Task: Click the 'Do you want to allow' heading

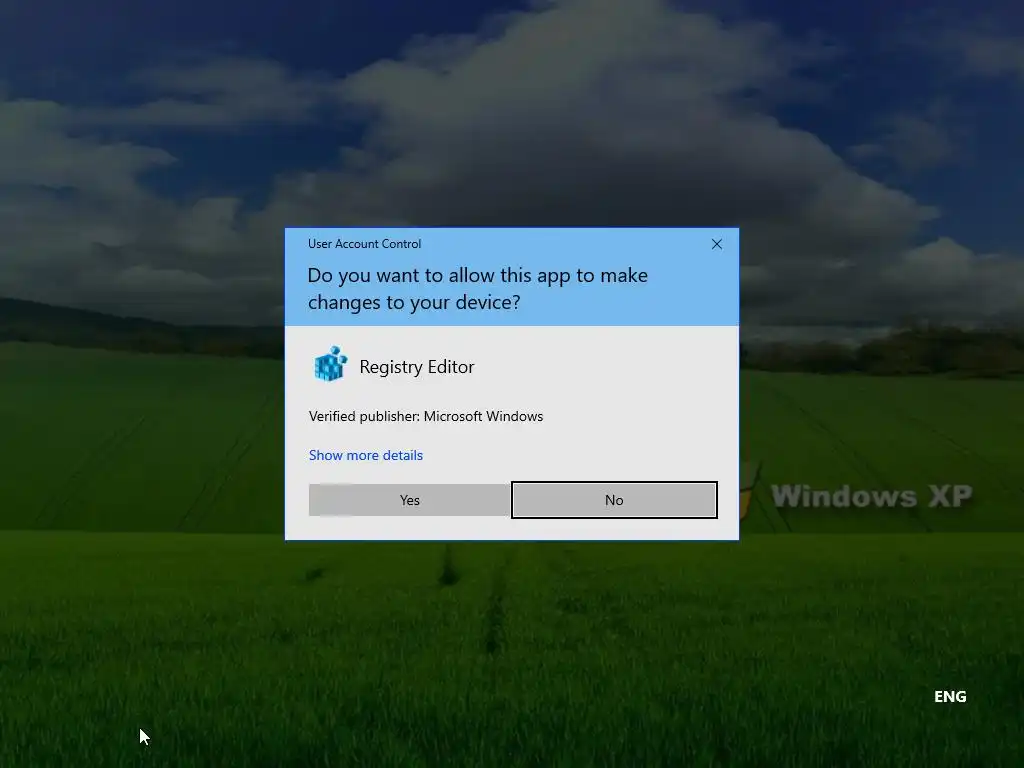Action: 477,289
